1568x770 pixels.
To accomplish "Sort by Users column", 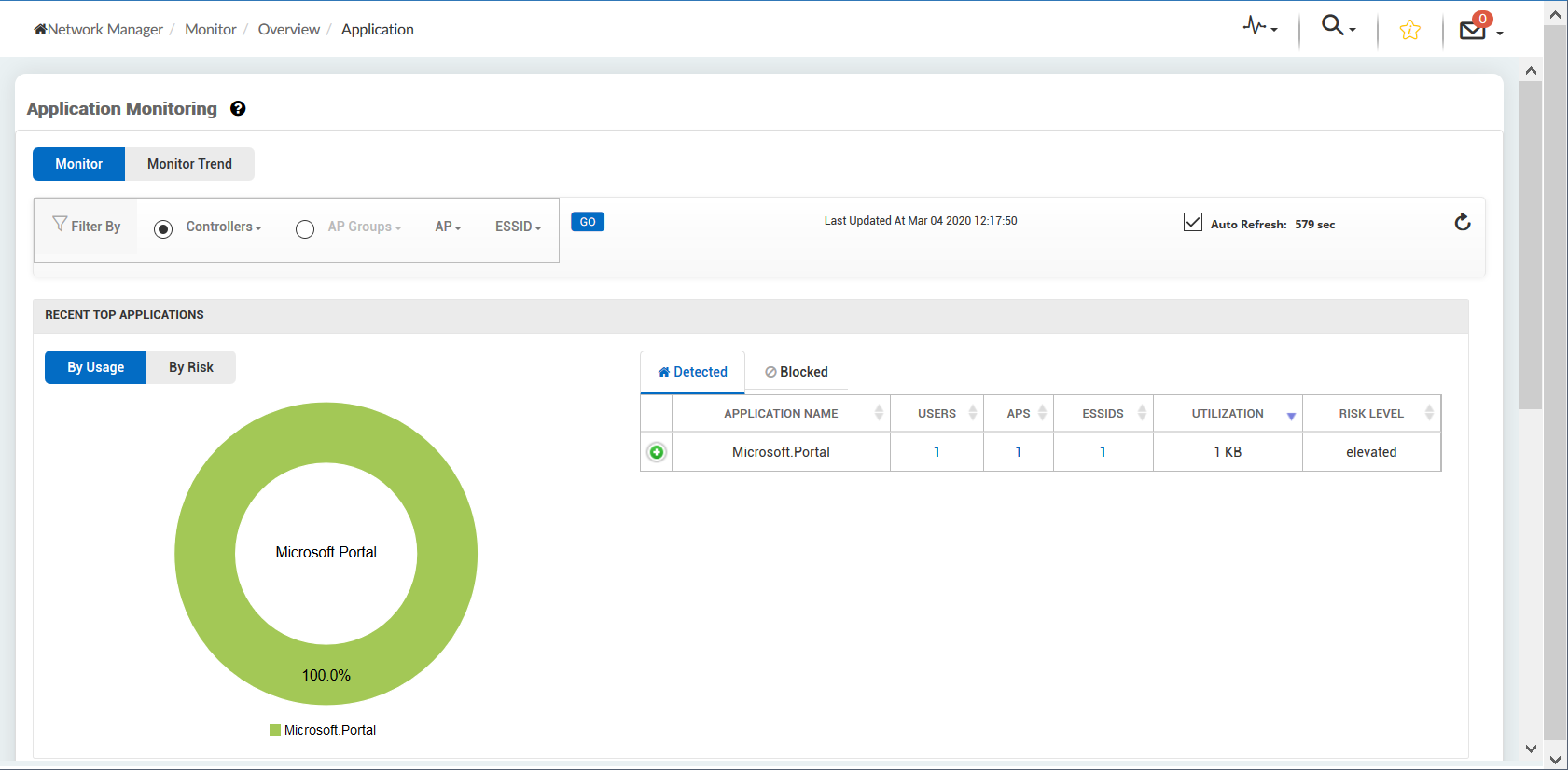I will coord(937,413).
